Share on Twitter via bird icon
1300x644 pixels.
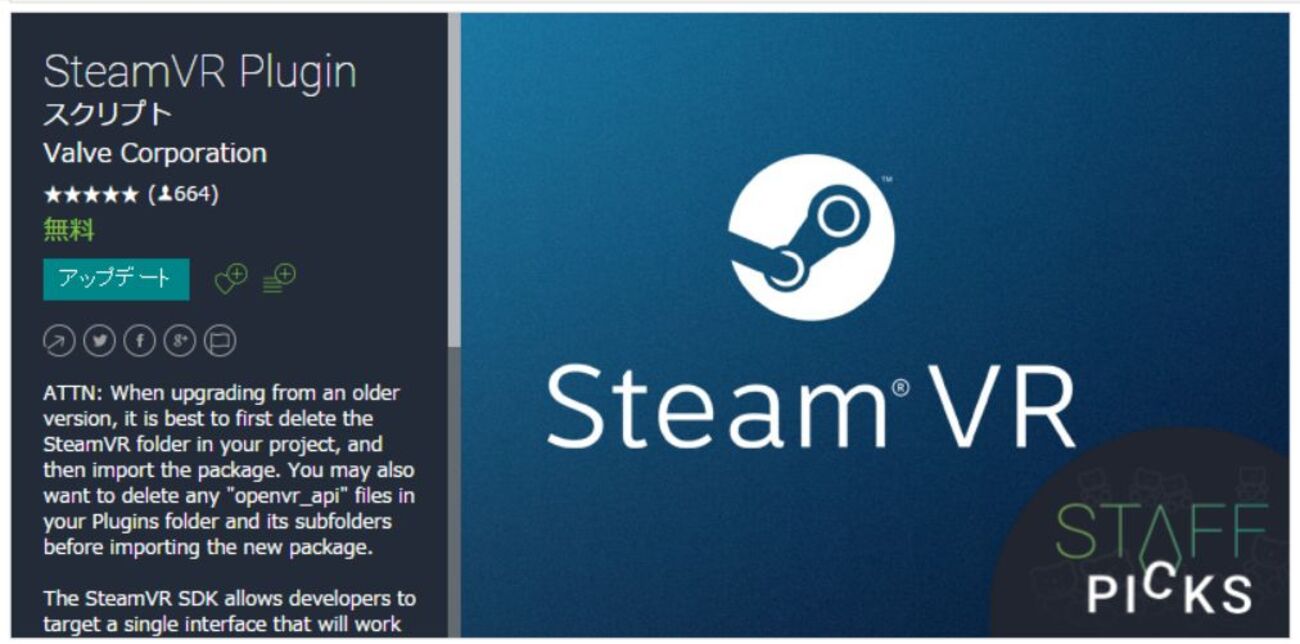99,342
